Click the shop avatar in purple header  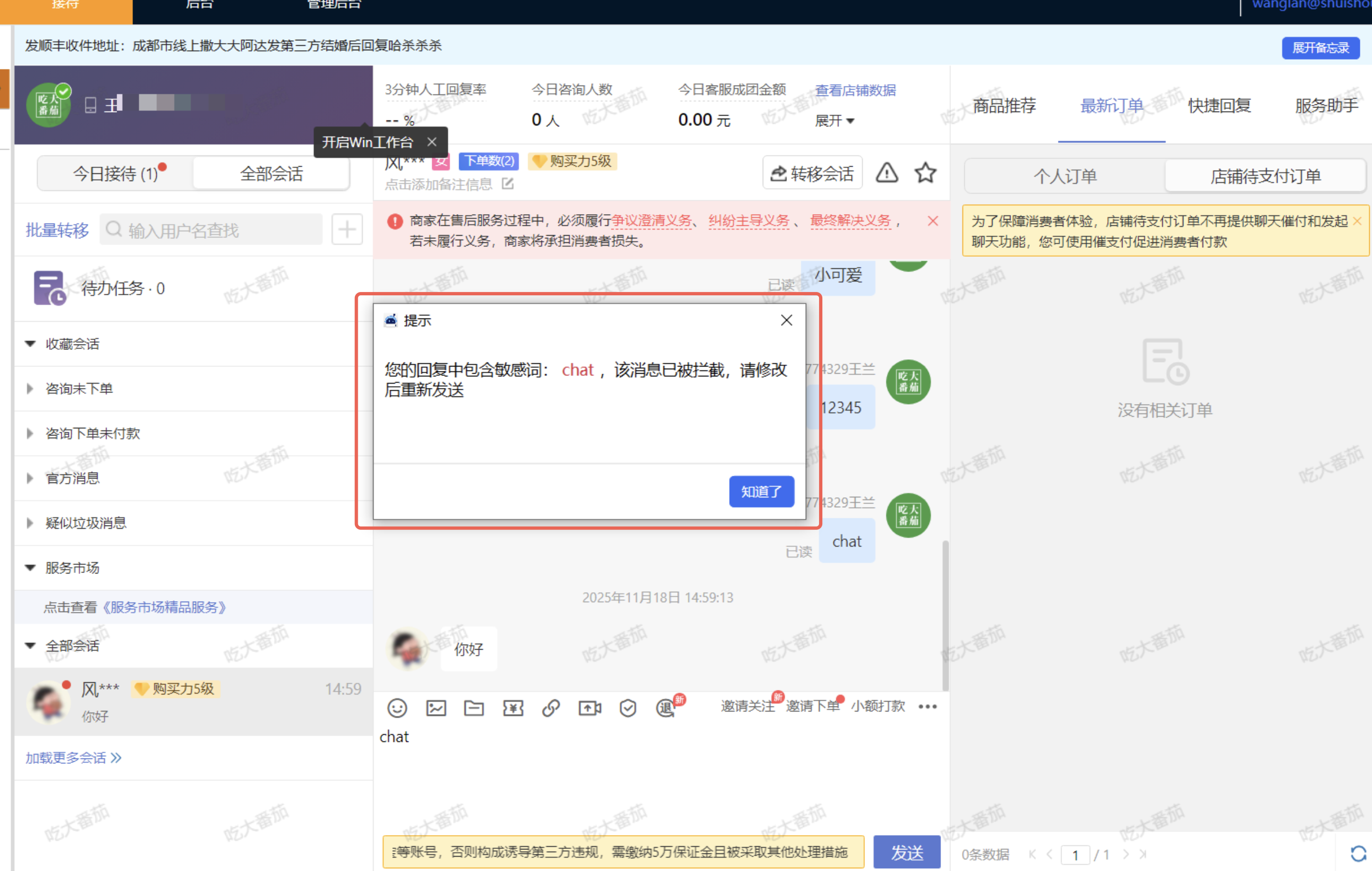(49, 105)
